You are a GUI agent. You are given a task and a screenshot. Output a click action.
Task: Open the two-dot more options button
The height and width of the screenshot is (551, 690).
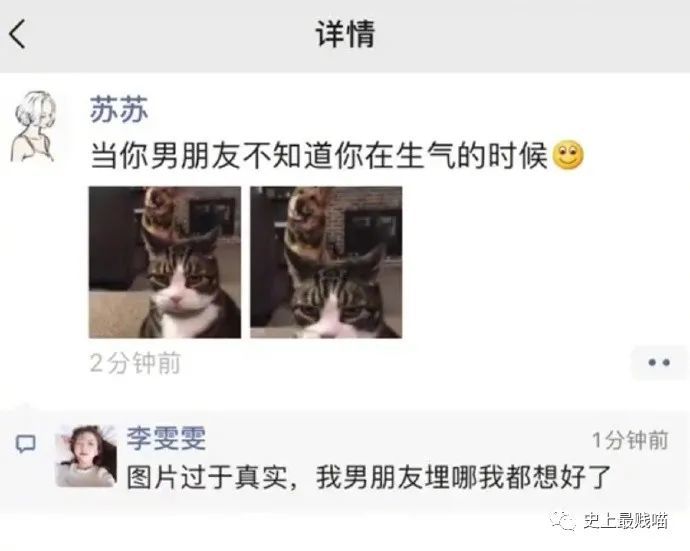point(659,363)
